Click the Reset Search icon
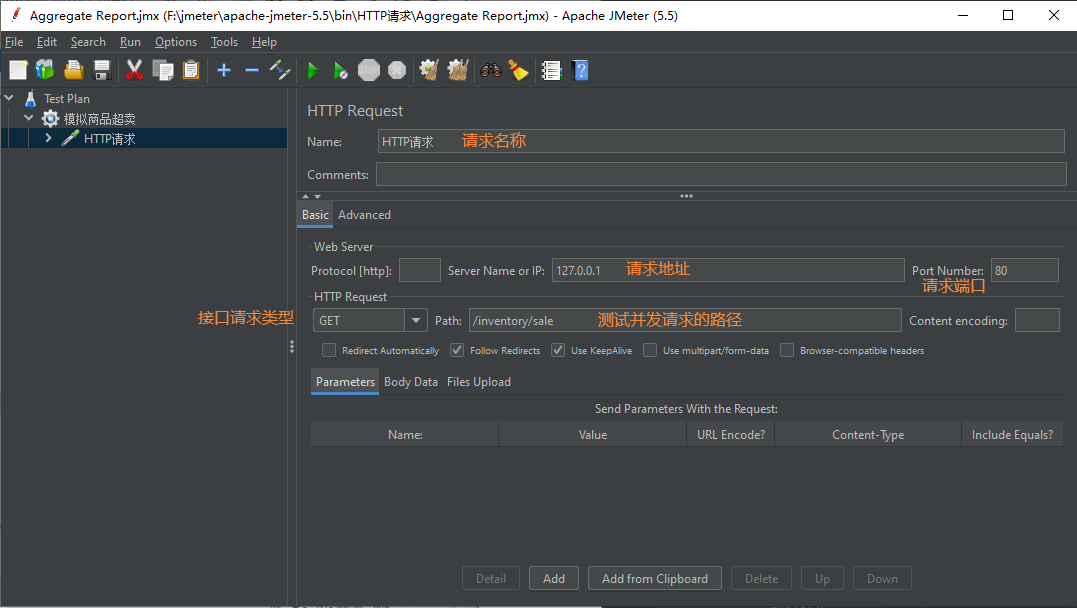1077x608 pixels. point(519,70)
